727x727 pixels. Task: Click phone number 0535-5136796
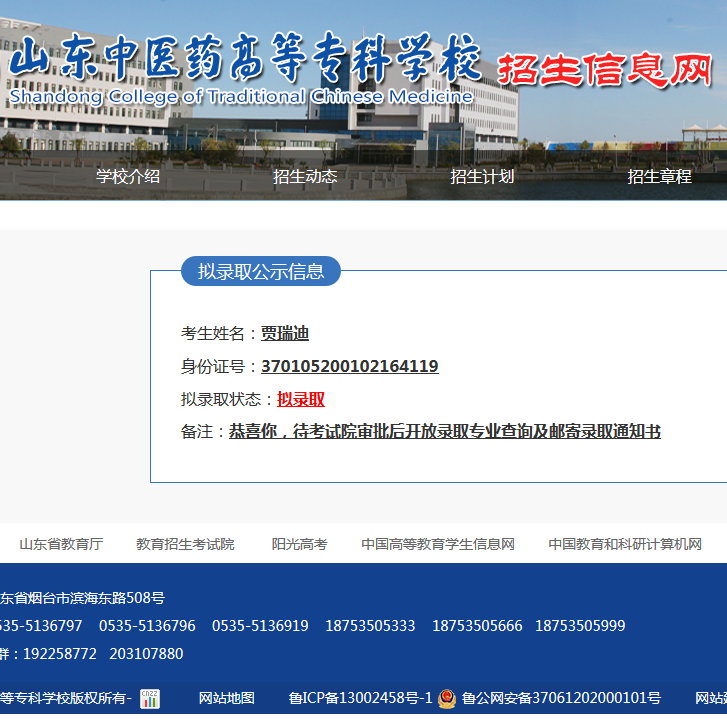pyautogui.click(x=147, y=626)
